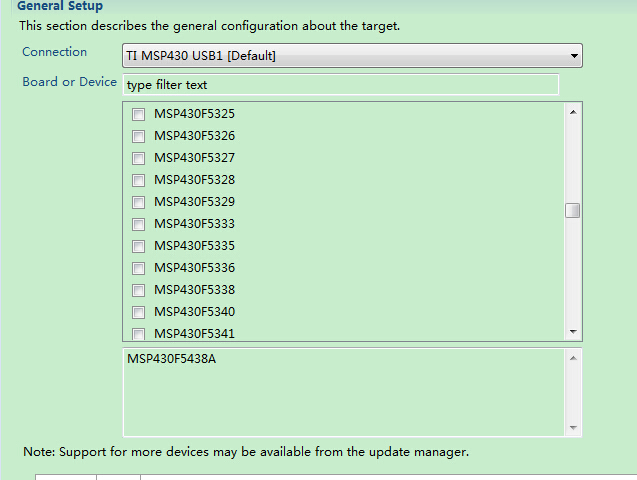The width and height of the screenshot is (637, 480).
Task: Check the MSP430F5335 checkbox
Action: (138, 246)
